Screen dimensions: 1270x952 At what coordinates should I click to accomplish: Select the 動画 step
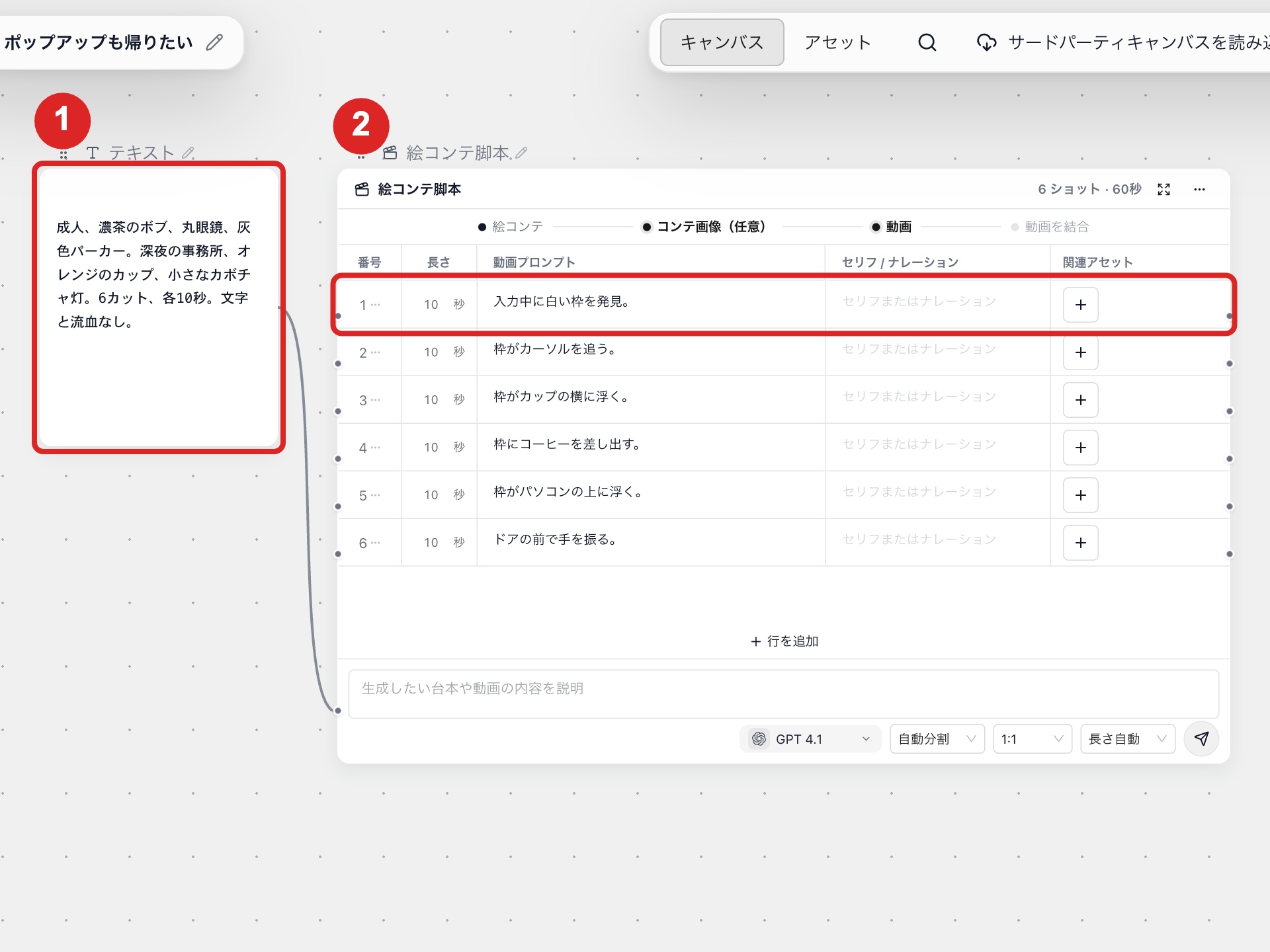pos(892,227)
